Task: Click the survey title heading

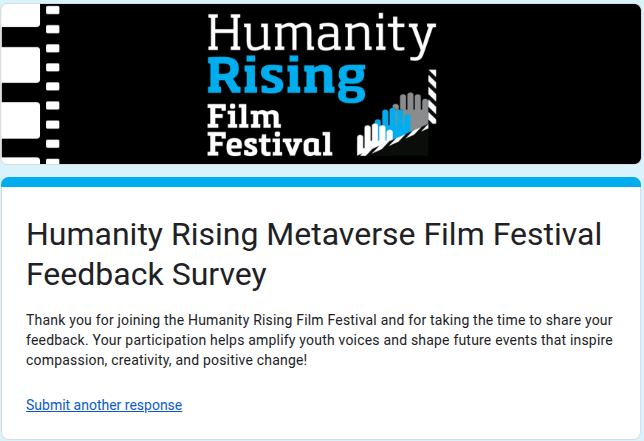Action: tap(313, 253)
